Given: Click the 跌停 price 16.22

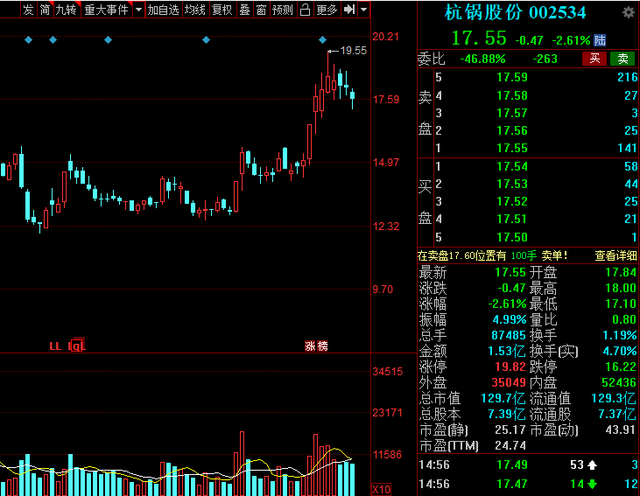Looking at the screenshot, I should point(620,367).
